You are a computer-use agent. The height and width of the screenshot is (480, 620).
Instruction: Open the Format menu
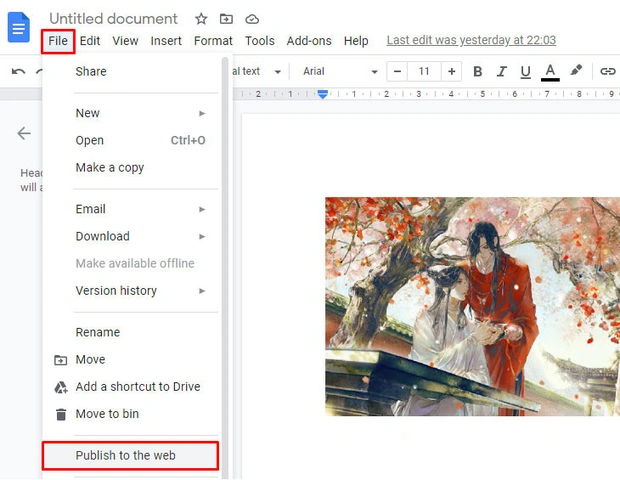tap(213, 41)
